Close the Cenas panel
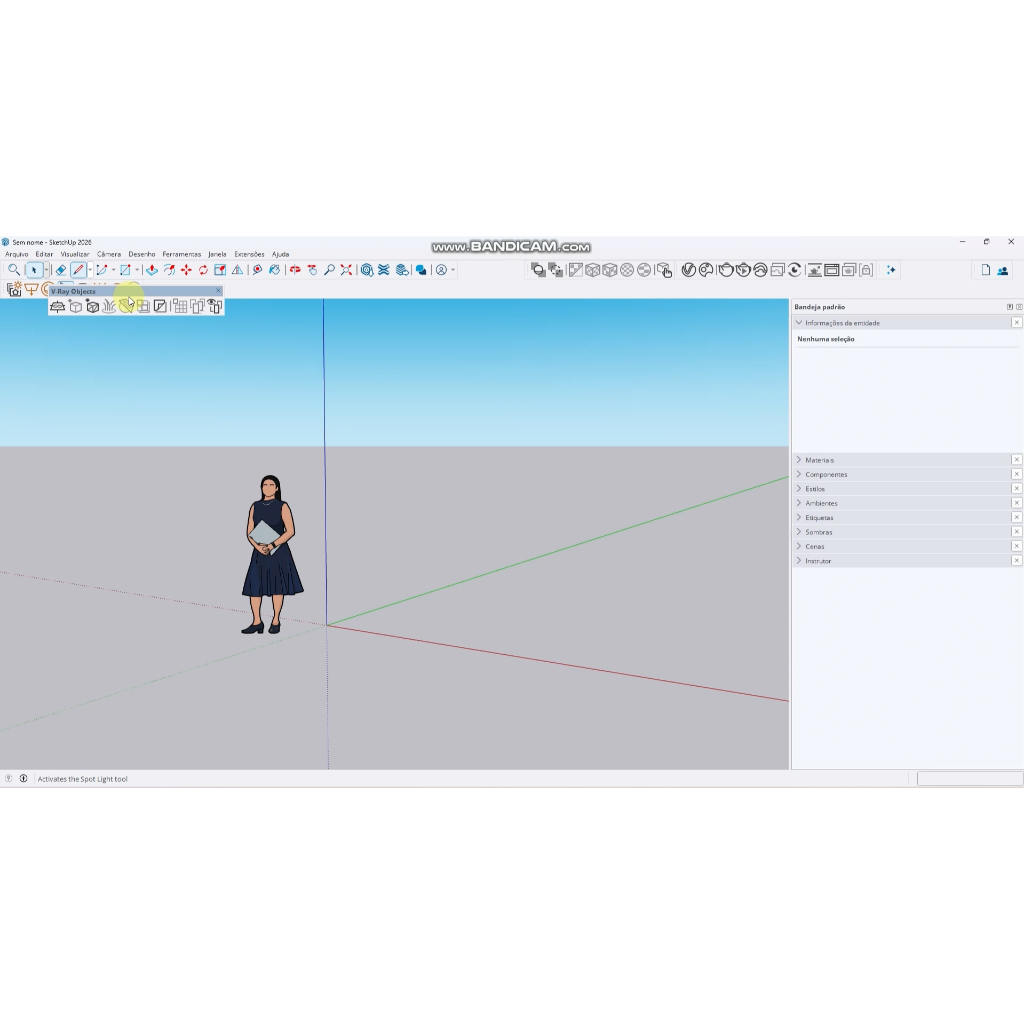 pyautogui.click(x=1017, y=546)
